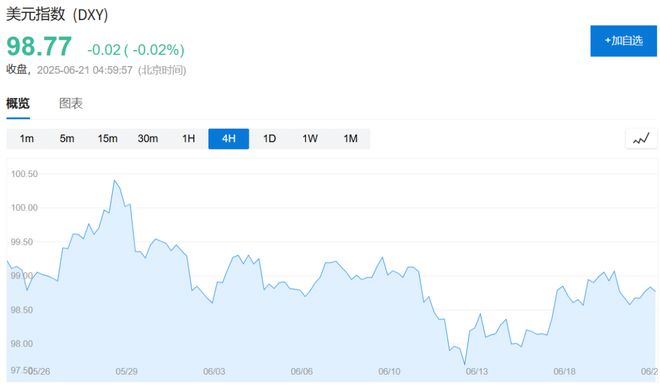Click the 100.00 price axis label
The width and height of the screenshot is (660, 387).
[24, 208]
